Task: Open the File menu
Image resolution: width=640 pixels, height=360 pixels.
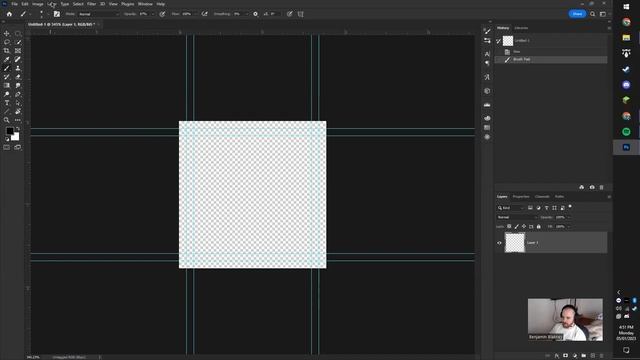Action: (x=14, y=4)
